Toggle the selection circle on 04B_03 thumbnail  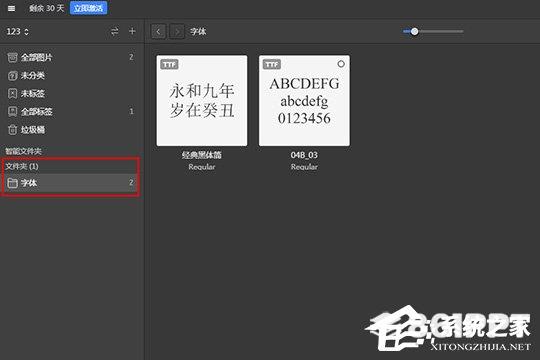point(341,64)
